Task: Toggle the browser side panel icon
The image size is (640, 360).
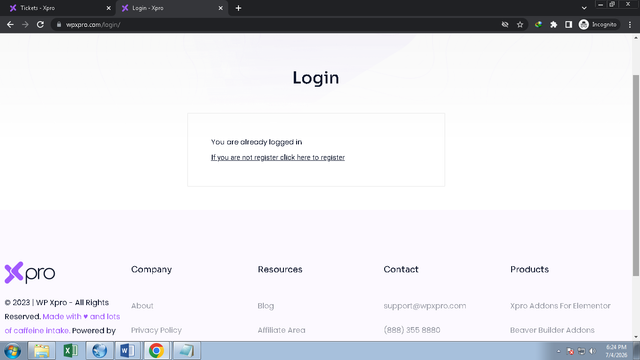Action: (569, 24)
